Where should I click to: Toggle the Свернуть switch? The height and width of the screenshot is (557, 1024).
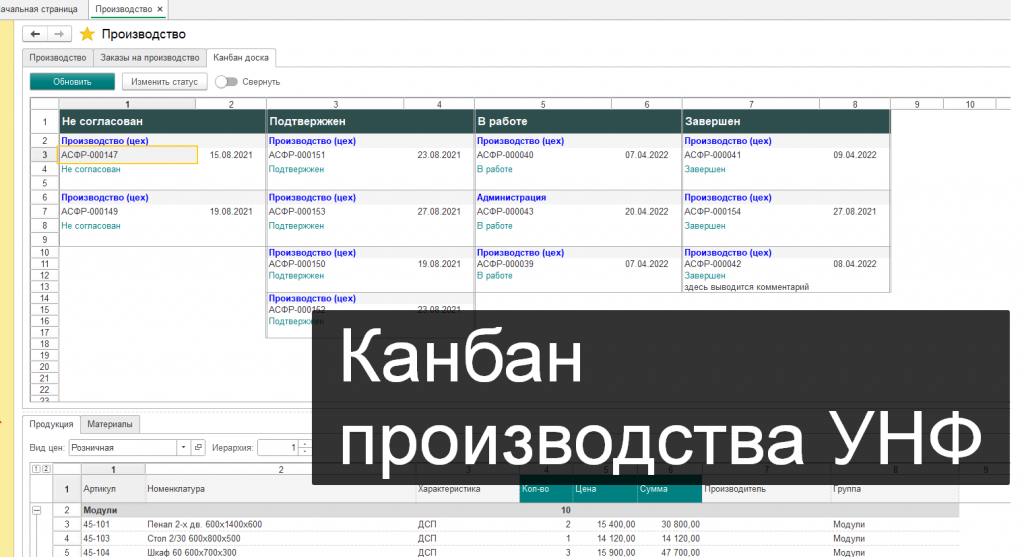[x=226, y=82]
